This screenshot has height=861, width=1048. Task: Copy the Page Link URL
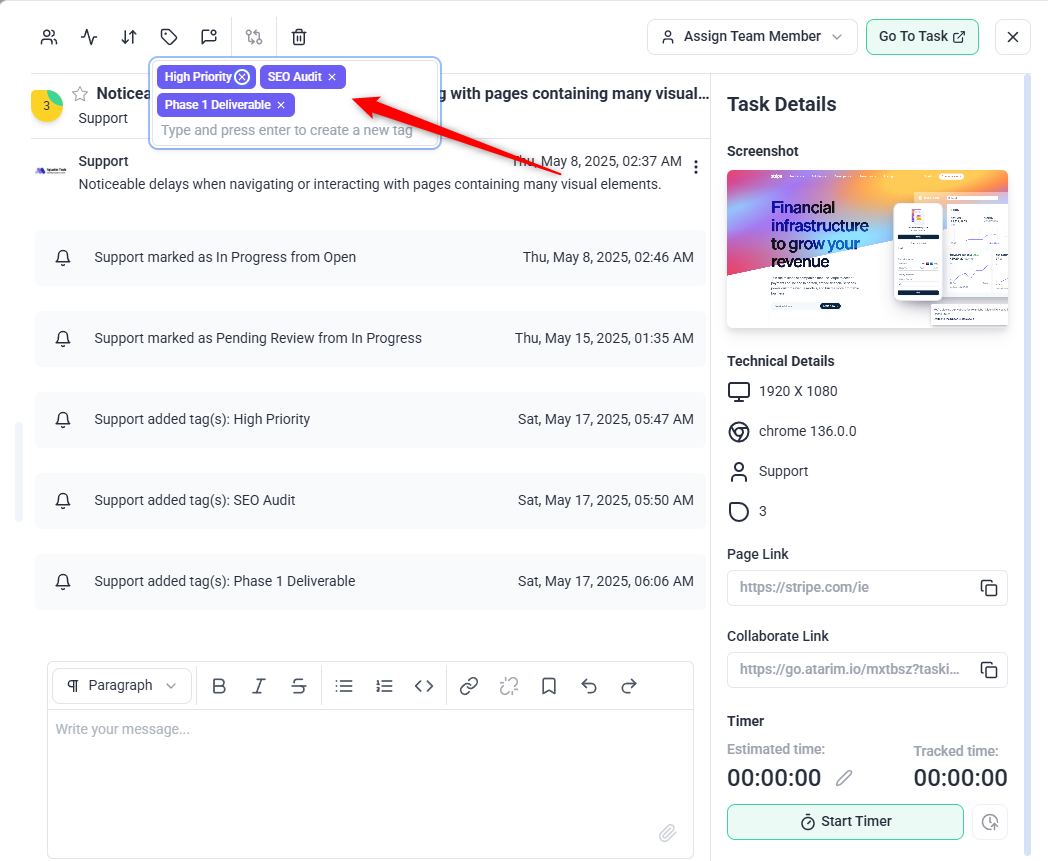pyautogui.click(x=988, y=588)
